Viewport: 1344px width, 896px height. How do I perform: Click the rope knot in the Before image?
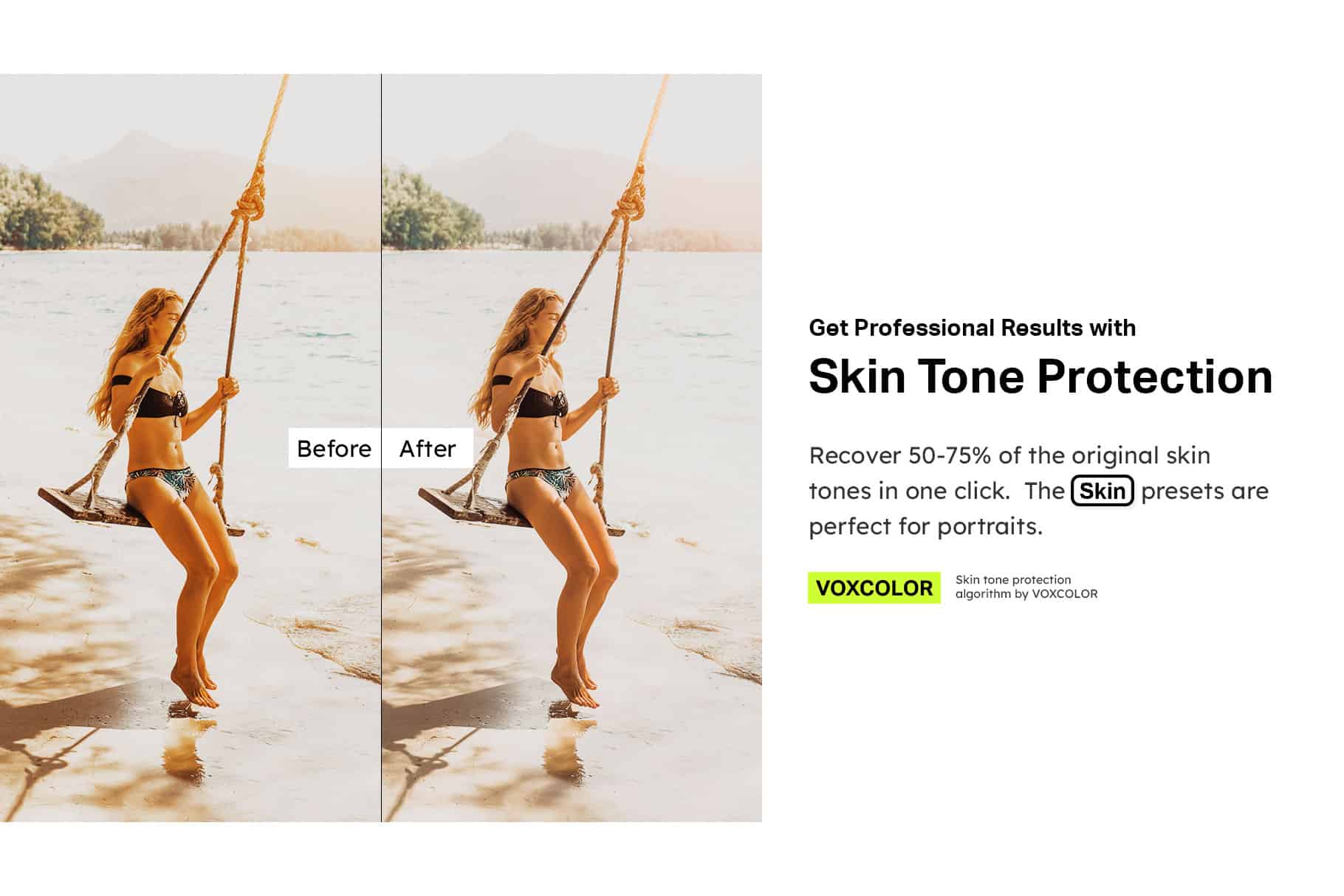(251, 197)
